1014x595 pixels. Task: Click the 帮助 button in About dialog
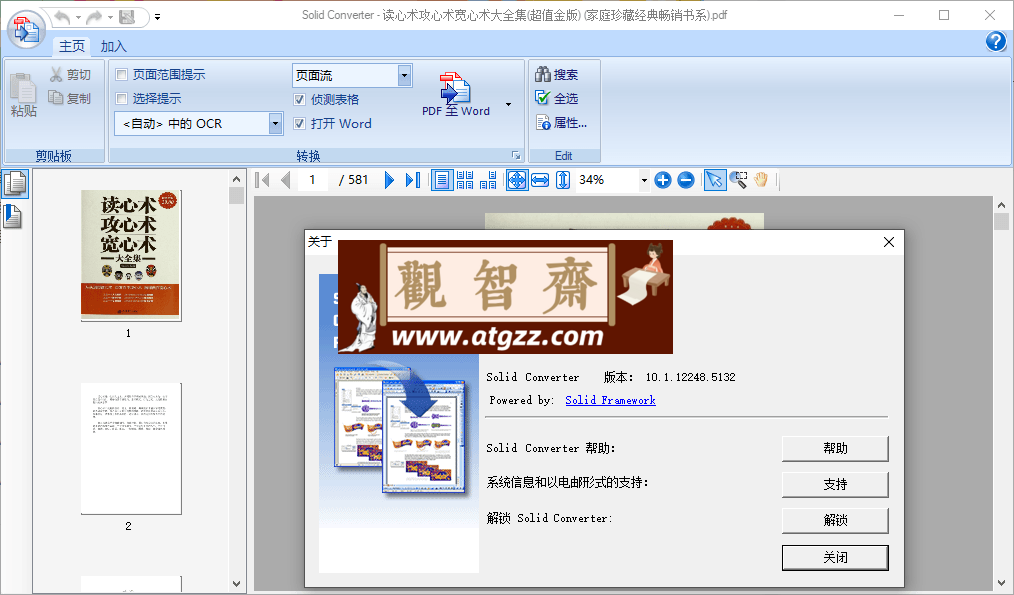click(x=835, y=448)
